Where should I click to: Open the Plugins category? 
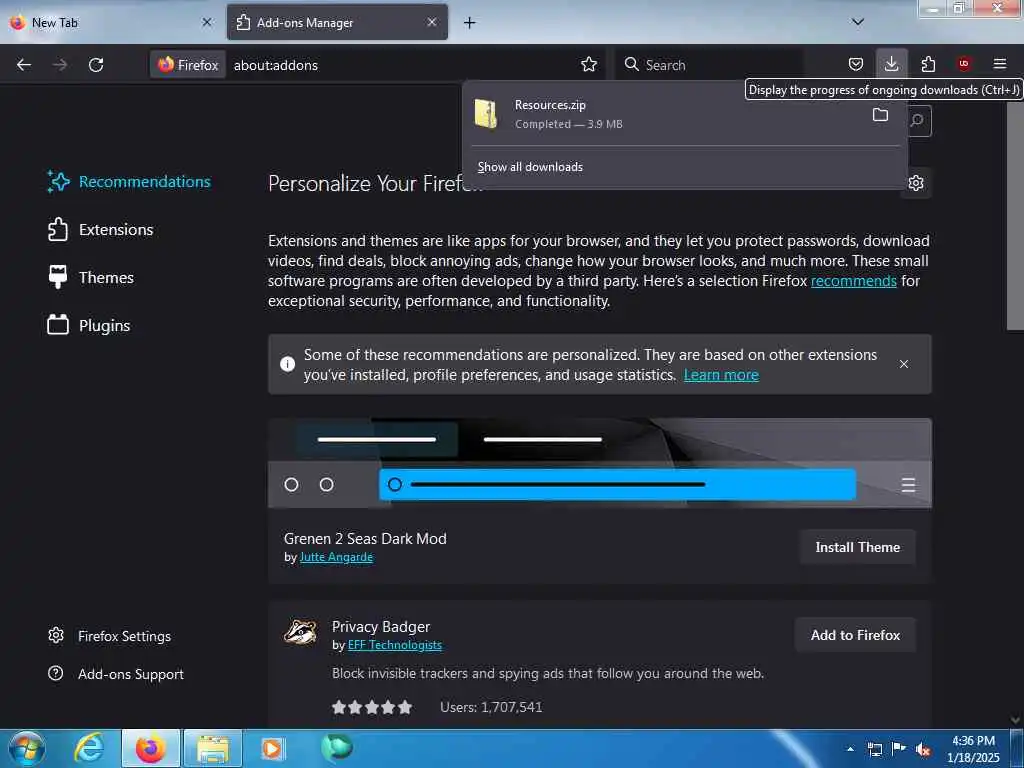tap(89, 325)
